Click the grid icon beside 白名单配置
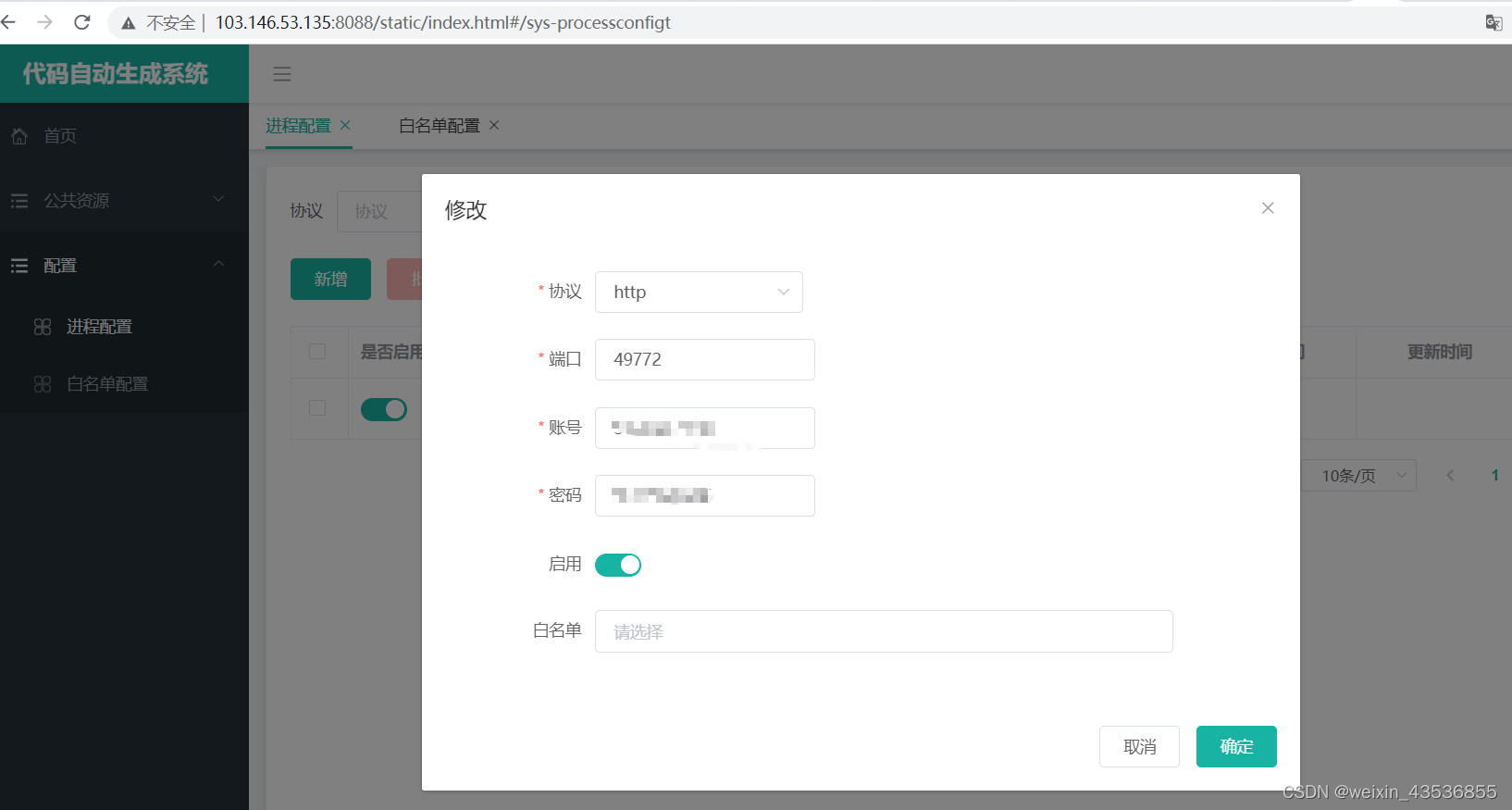Image resolution: width=1512 pixels, height=810 pixels. [43, 384]
